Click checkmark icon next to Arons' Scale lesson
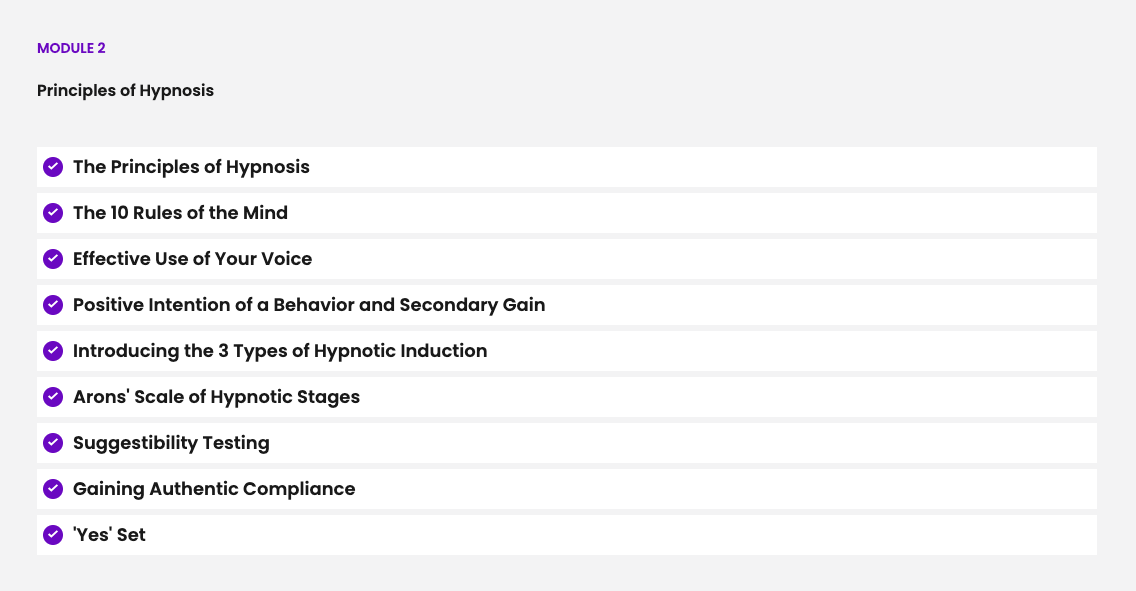The height and width of the screenshot is (591, 1136). (53, 397)
